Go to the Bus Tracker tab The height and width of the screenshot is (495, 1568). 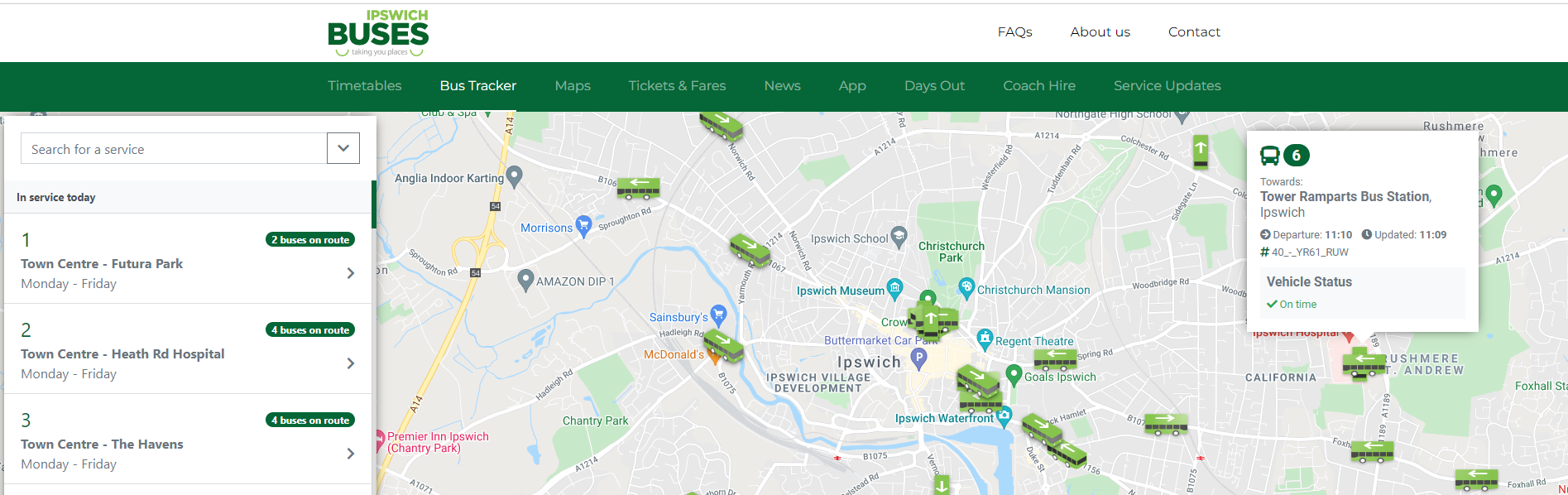point(478,85)
